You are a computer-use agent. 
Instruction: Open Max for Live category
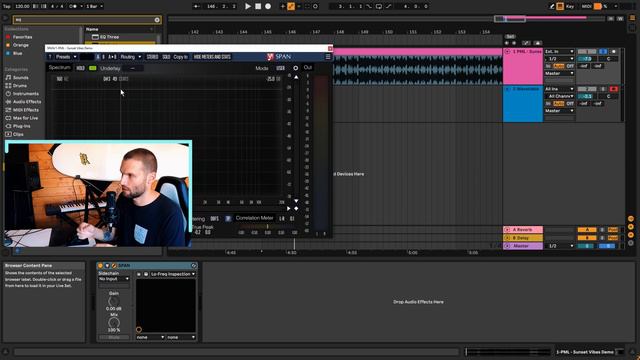[25, 118]
